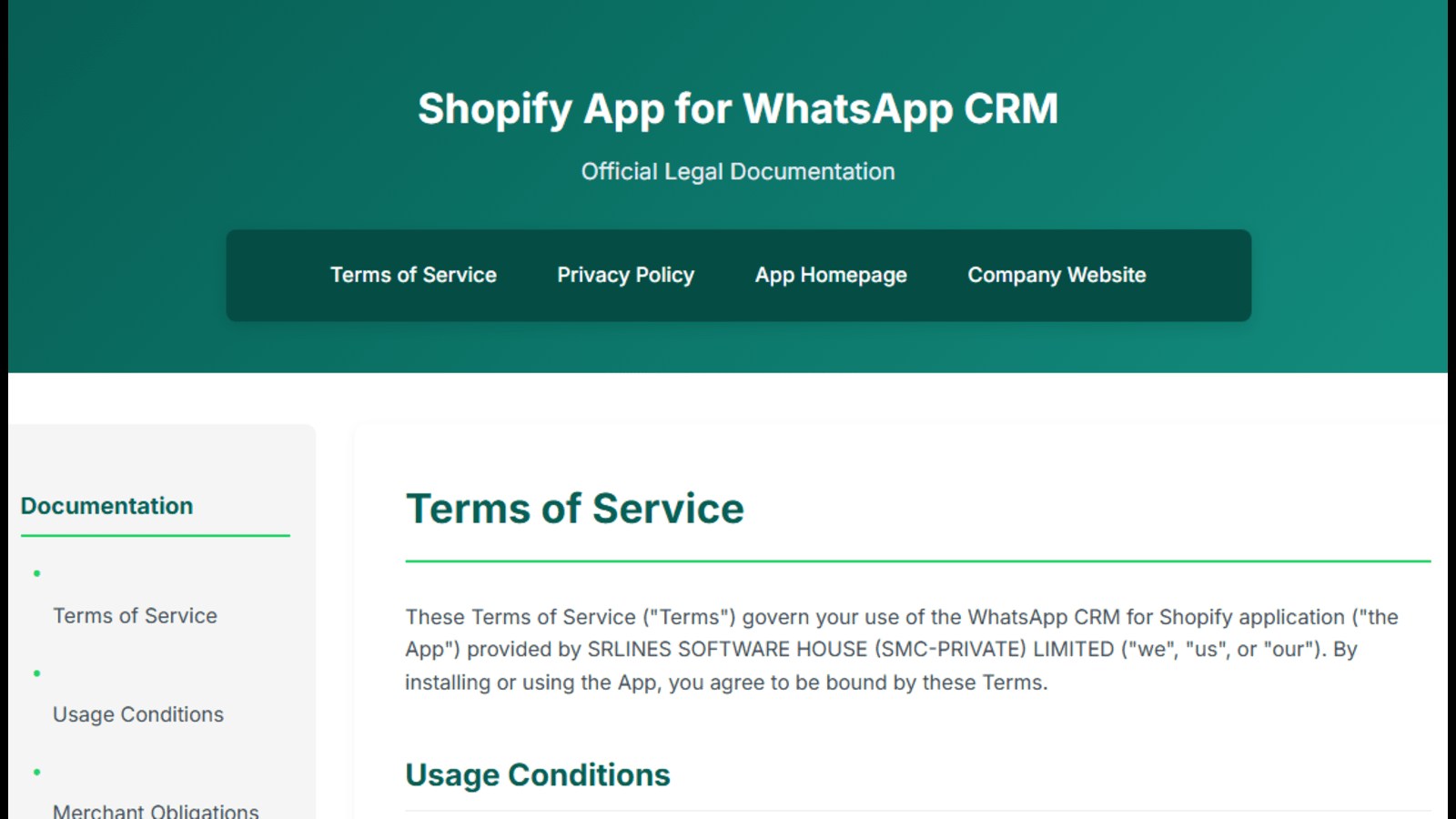Open Merchant Obligations sidebar entry
The height and width of the screenshot is (819, 1456).
click(x=156, y=810)
